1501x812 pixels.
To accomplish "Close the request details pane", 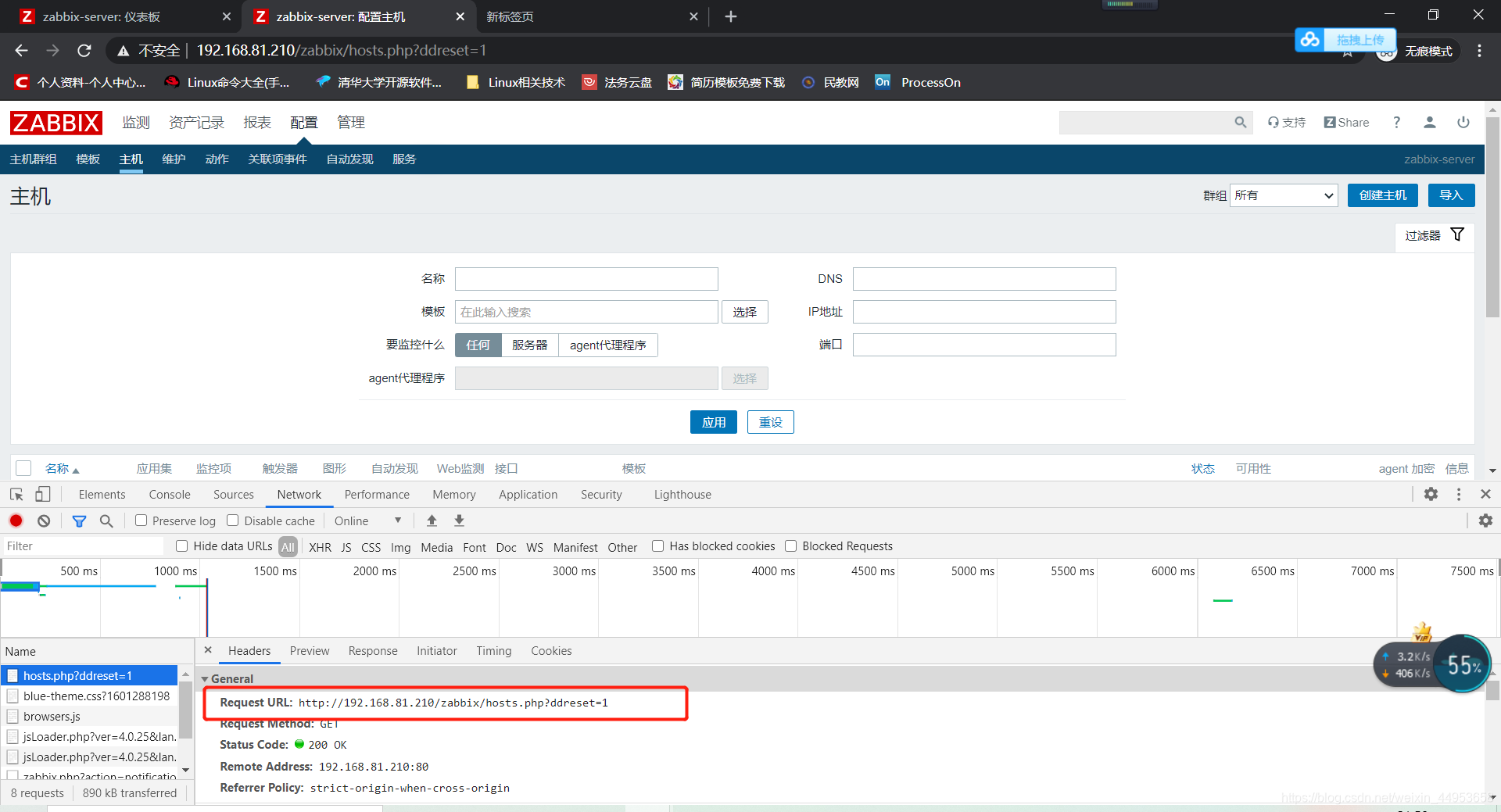I will [208, 650].
